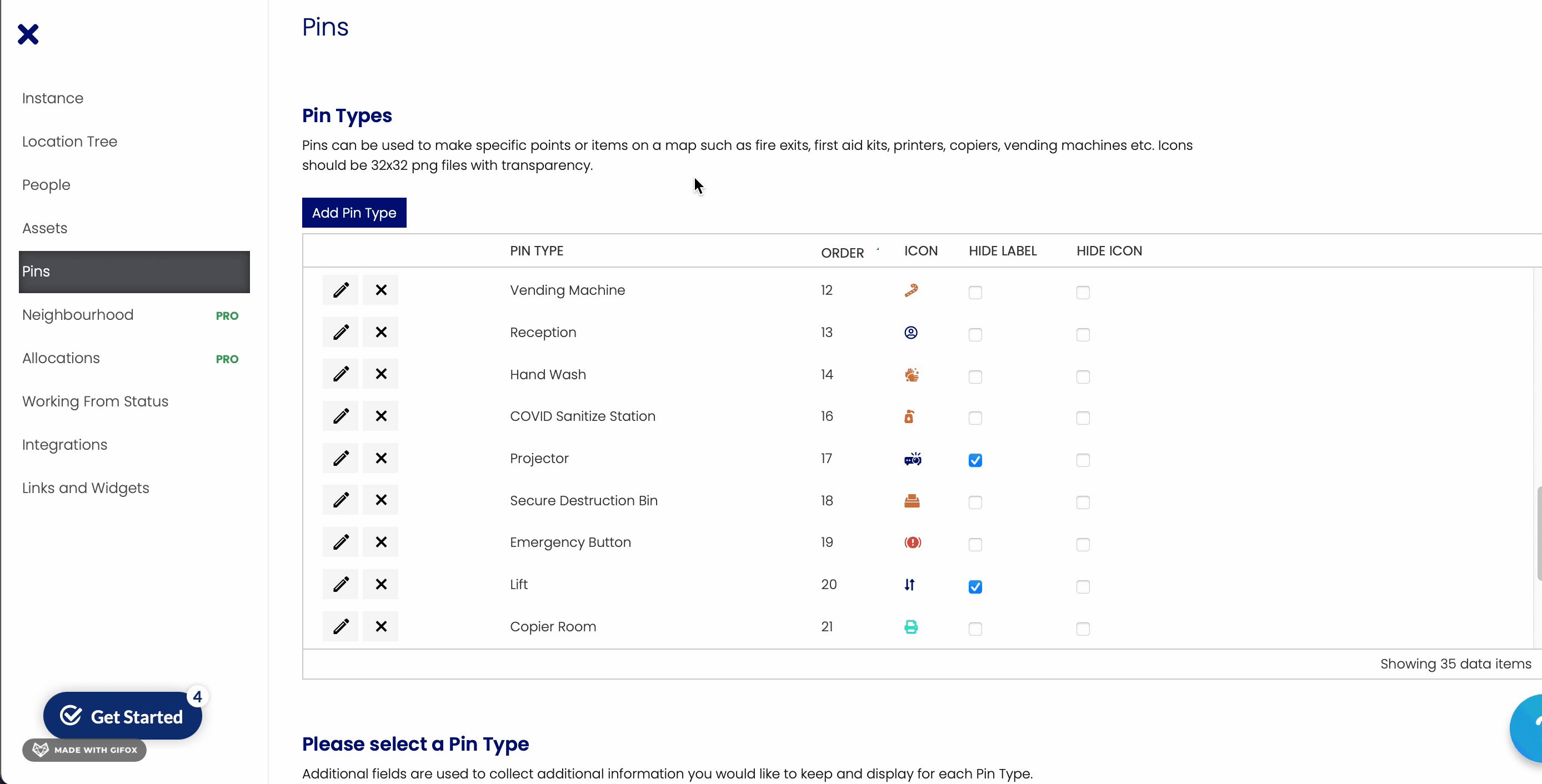Click the COVID Sanitize Station bottle icon
Viewport: 1542px width, 784px height.
click(x=909, y=416)
